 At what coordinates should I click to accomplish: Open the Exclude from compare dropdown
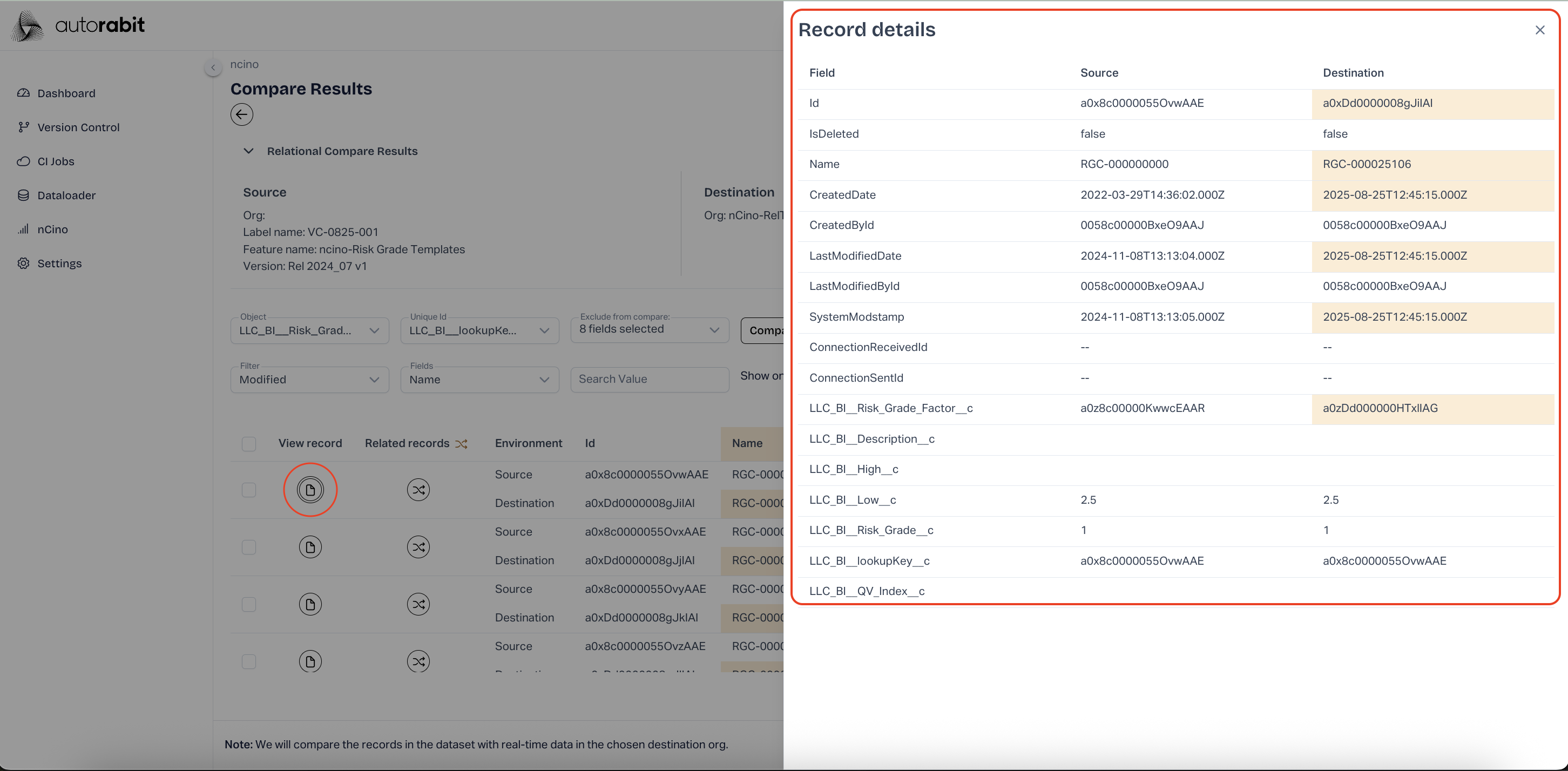tap(650, 330)
